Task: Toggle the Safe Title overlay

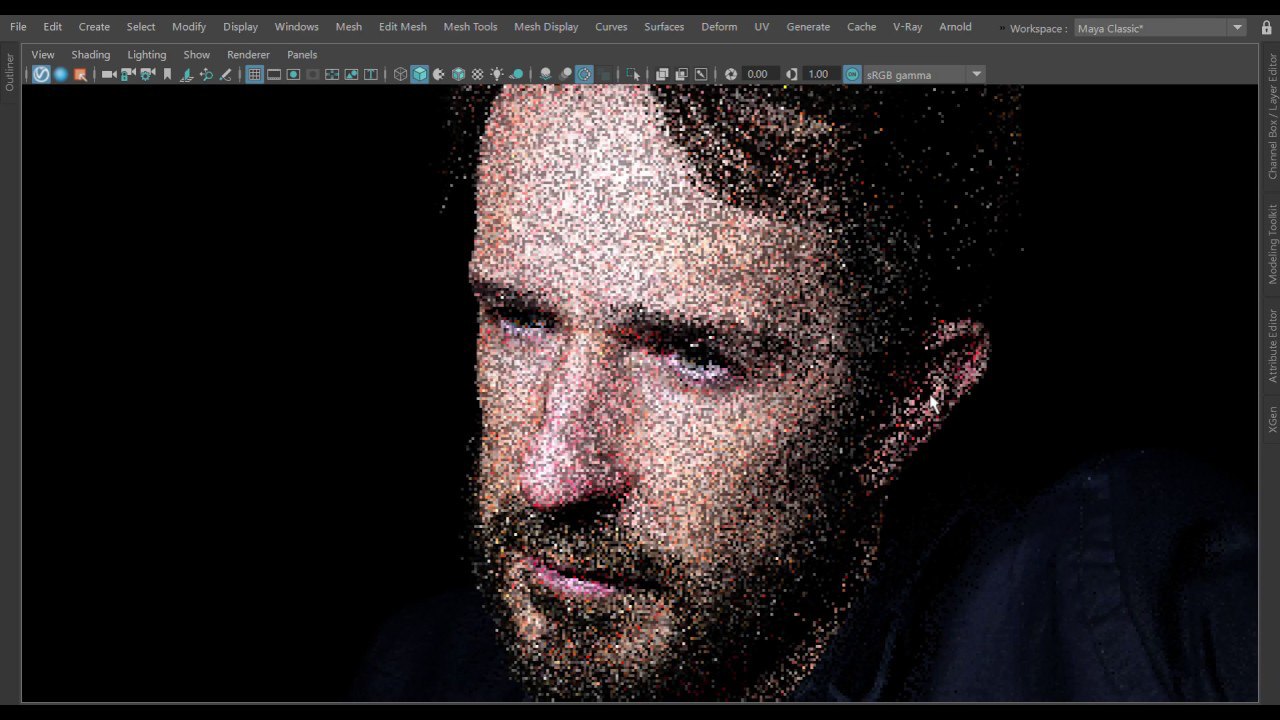Action: (x=370, y=74)
